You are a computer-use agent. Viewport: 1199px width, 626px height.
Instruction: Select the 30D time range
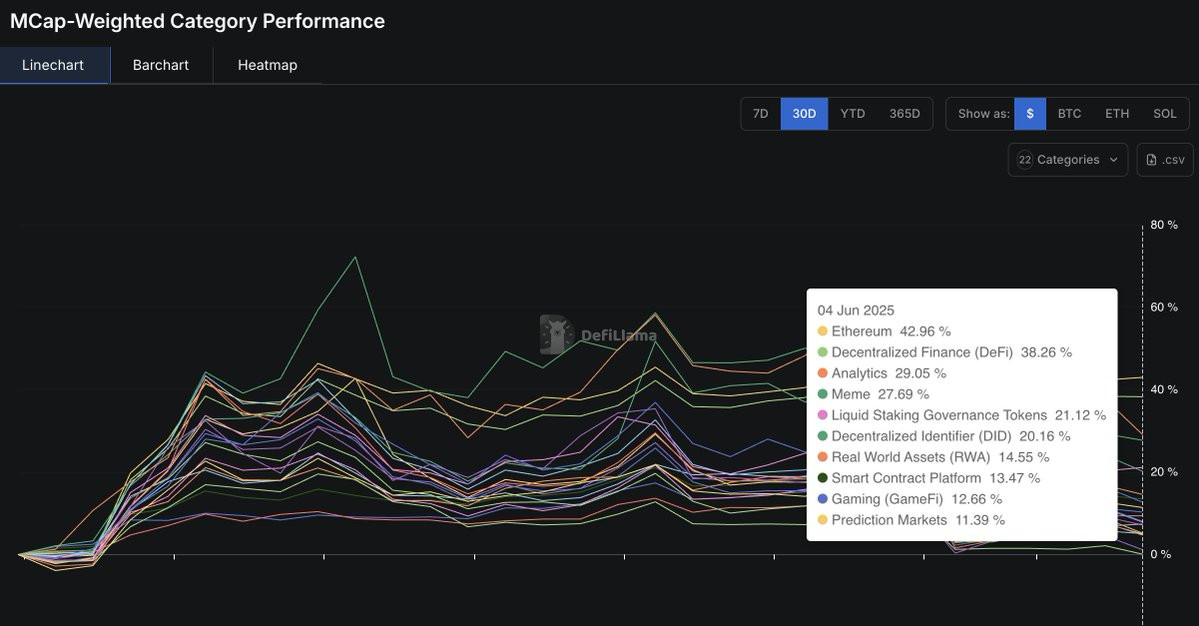point(804,114)
